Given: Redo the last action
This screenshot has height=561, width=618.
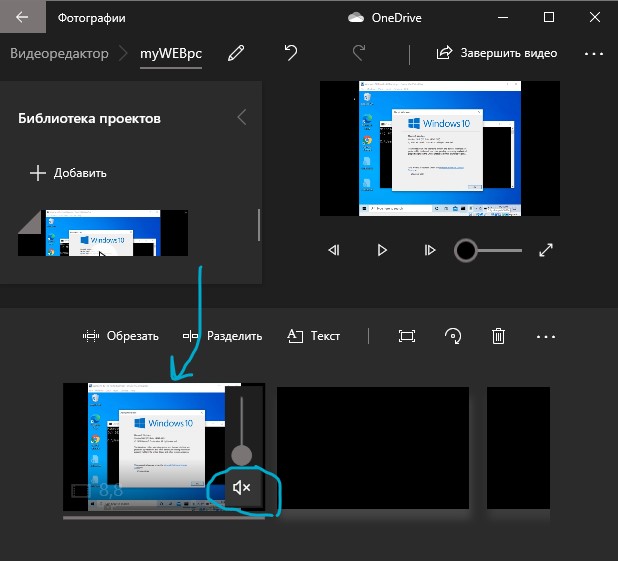Looking at the screenshot, I should (x=359, y=52).
